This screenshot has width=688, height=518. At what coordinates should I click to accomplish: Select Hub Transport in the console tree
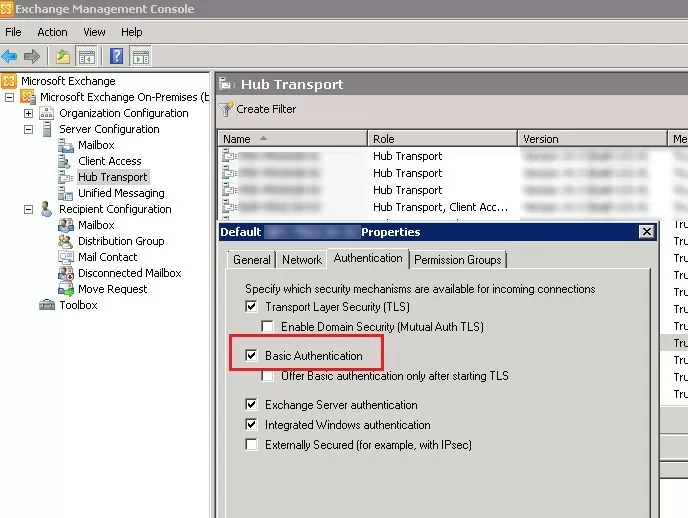113,177
